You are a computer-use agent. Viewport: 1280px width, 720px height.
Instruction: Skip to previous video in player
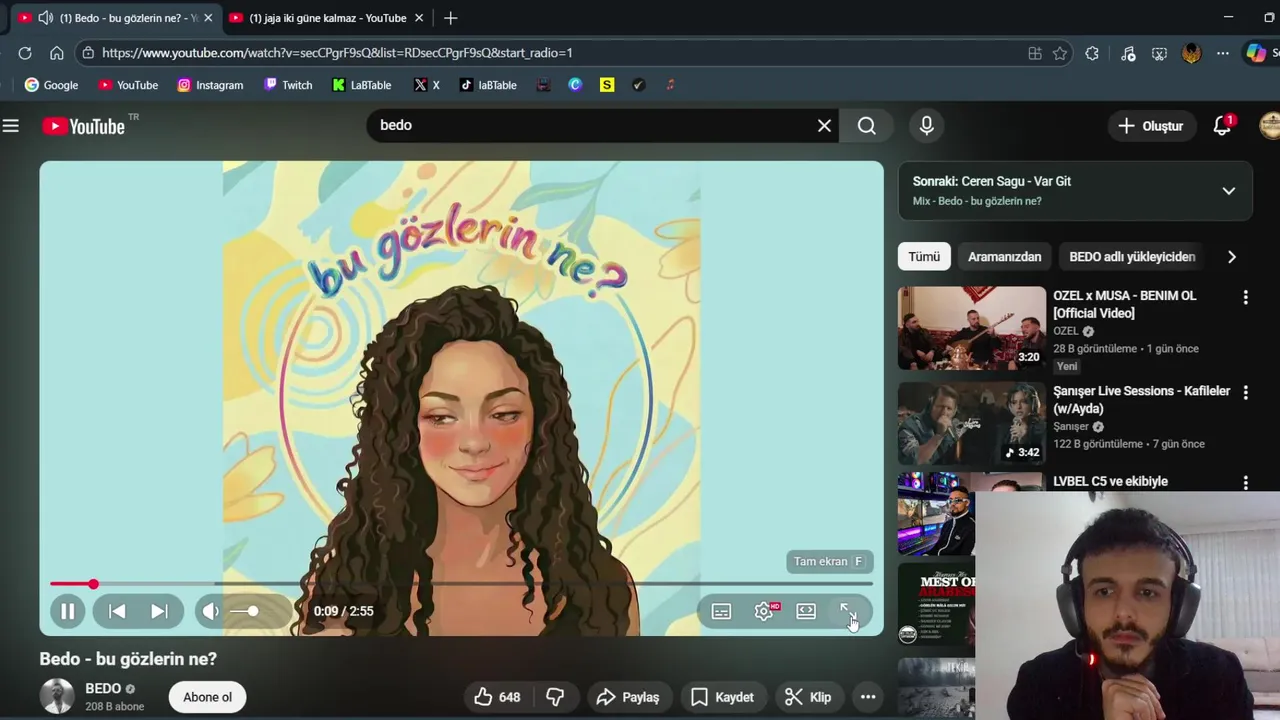tap(117, 611)
